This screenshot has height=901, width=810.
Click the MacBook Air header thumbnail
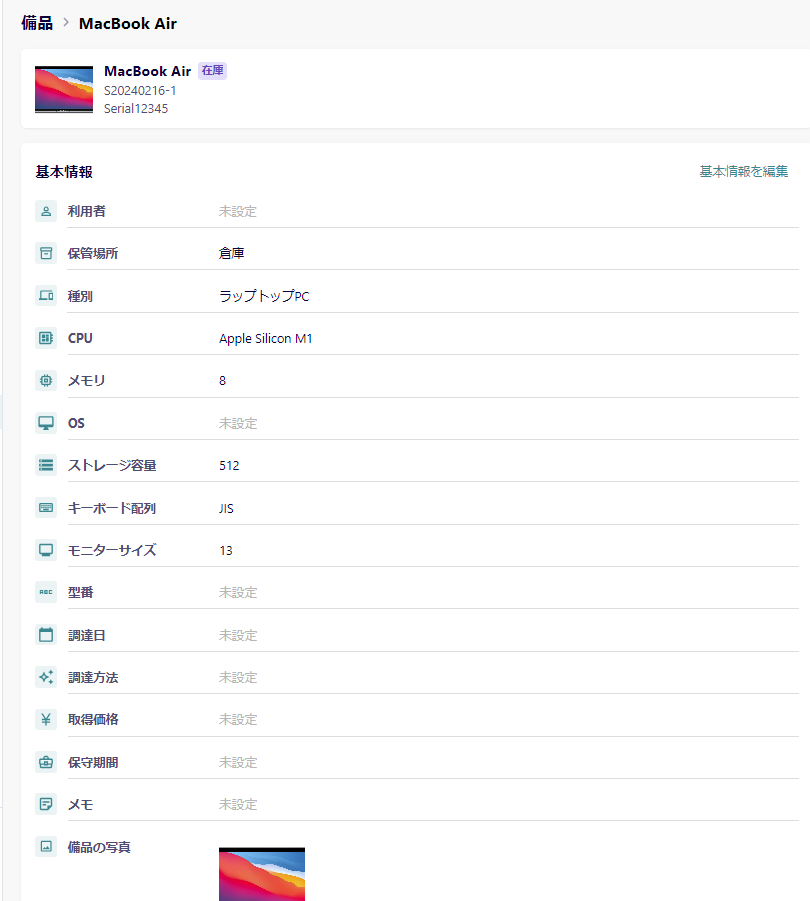pos(64,90)
